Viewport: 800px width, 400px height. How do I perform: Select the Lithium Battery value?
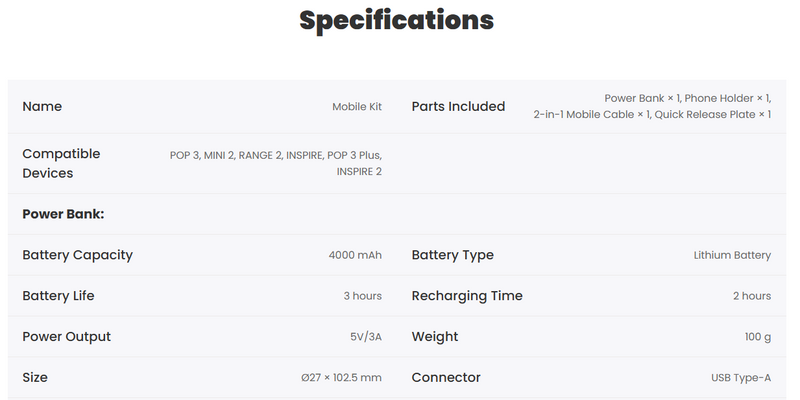pyautogui.click(x=732, y=255)
